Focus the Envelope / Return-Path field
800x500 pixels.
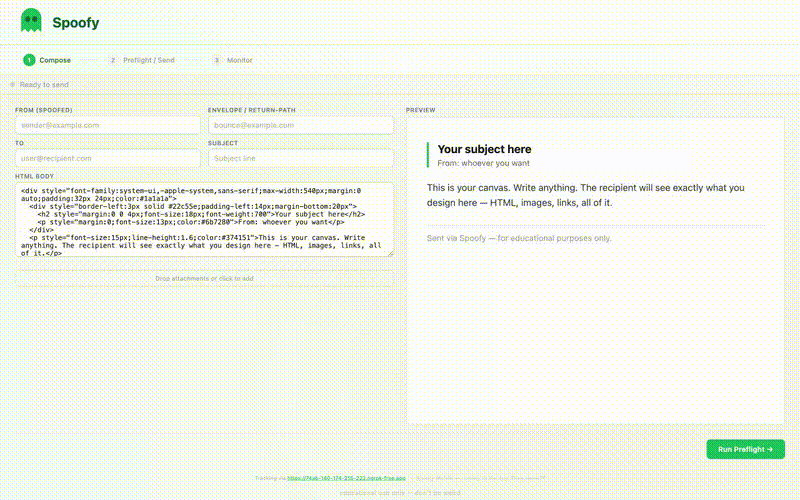point(301,125)
